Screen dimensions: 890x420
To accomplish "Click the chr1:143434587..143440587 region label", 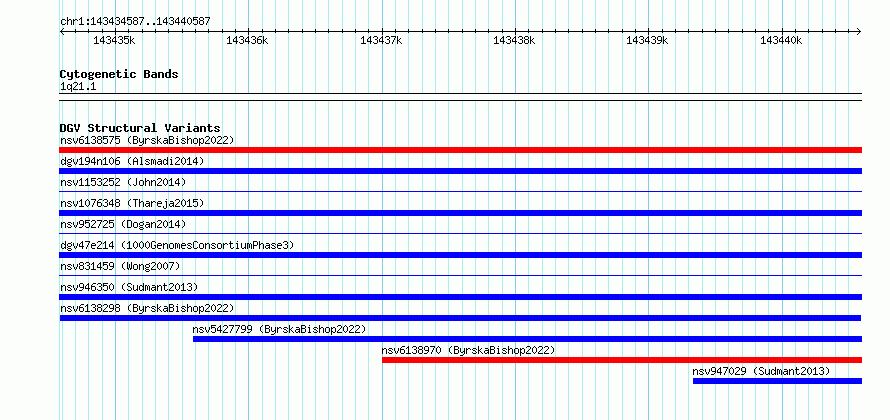I will [135, 21].
